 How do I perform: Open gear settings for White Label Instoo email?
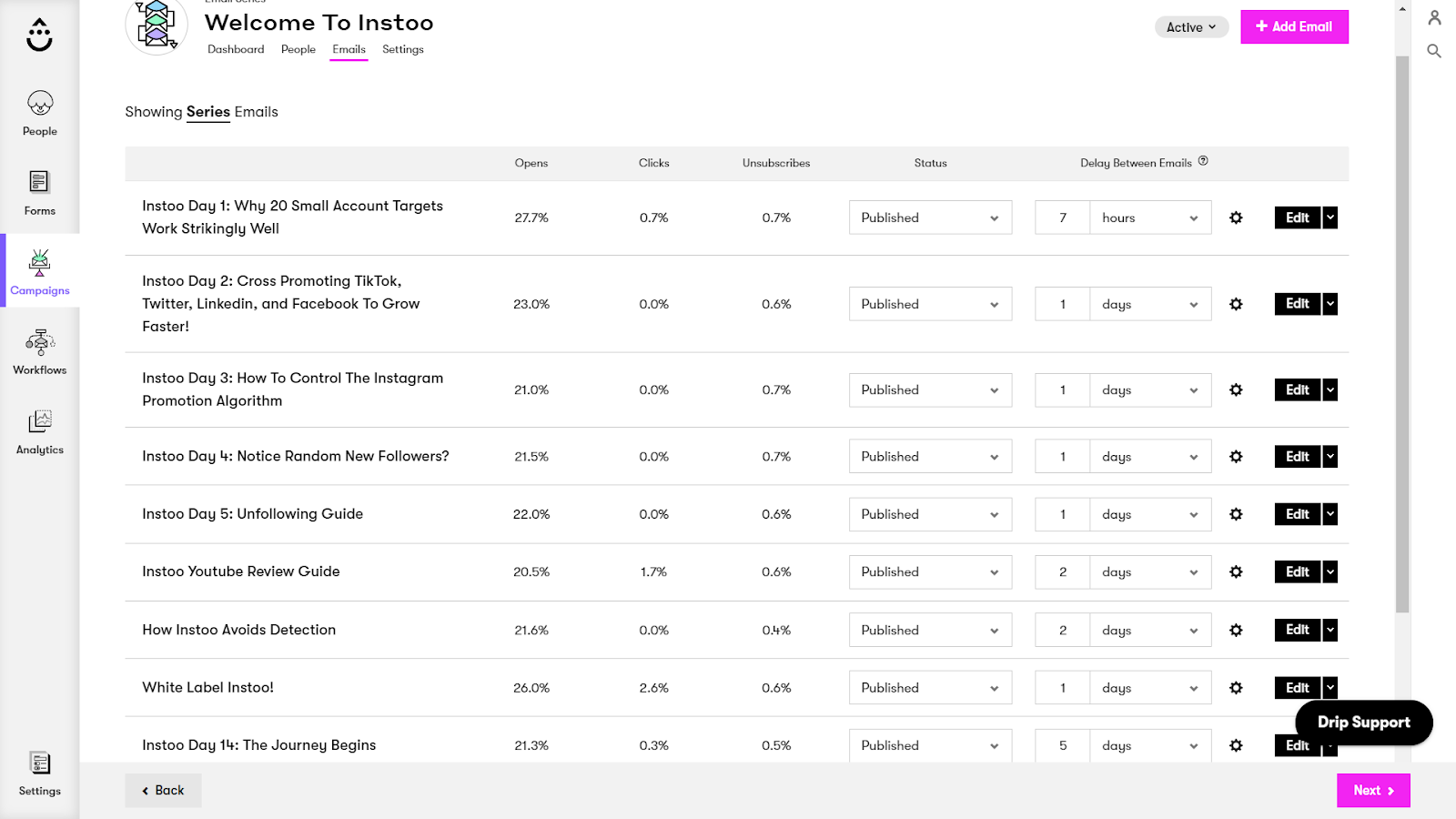tap(1236, 688)
